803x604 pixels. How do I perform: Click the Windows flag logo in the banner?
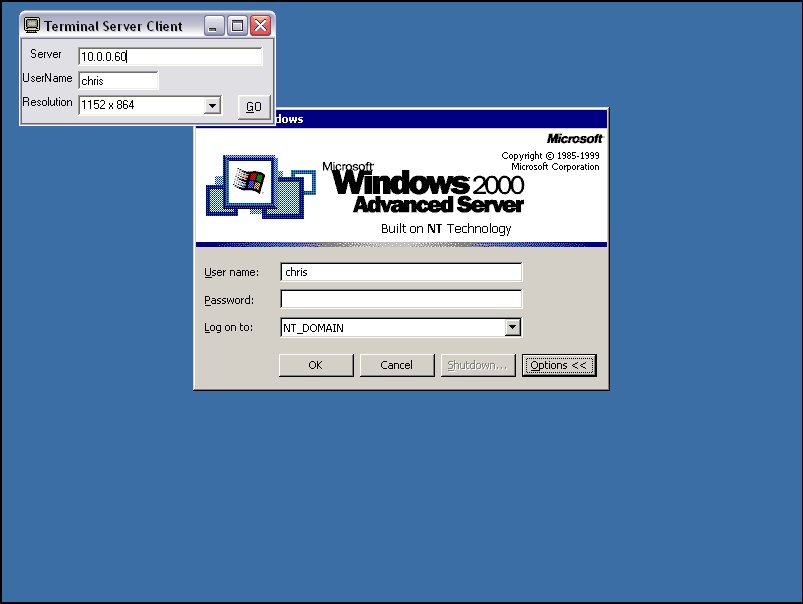tap(246, 181)
